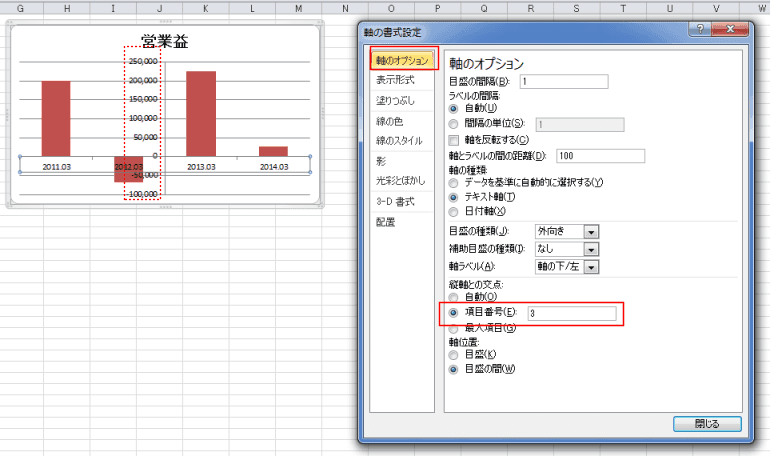Viewport: 770px width, 456px height.
Task: Select 項目番号(E) radio button
Action: pos(453,313)
